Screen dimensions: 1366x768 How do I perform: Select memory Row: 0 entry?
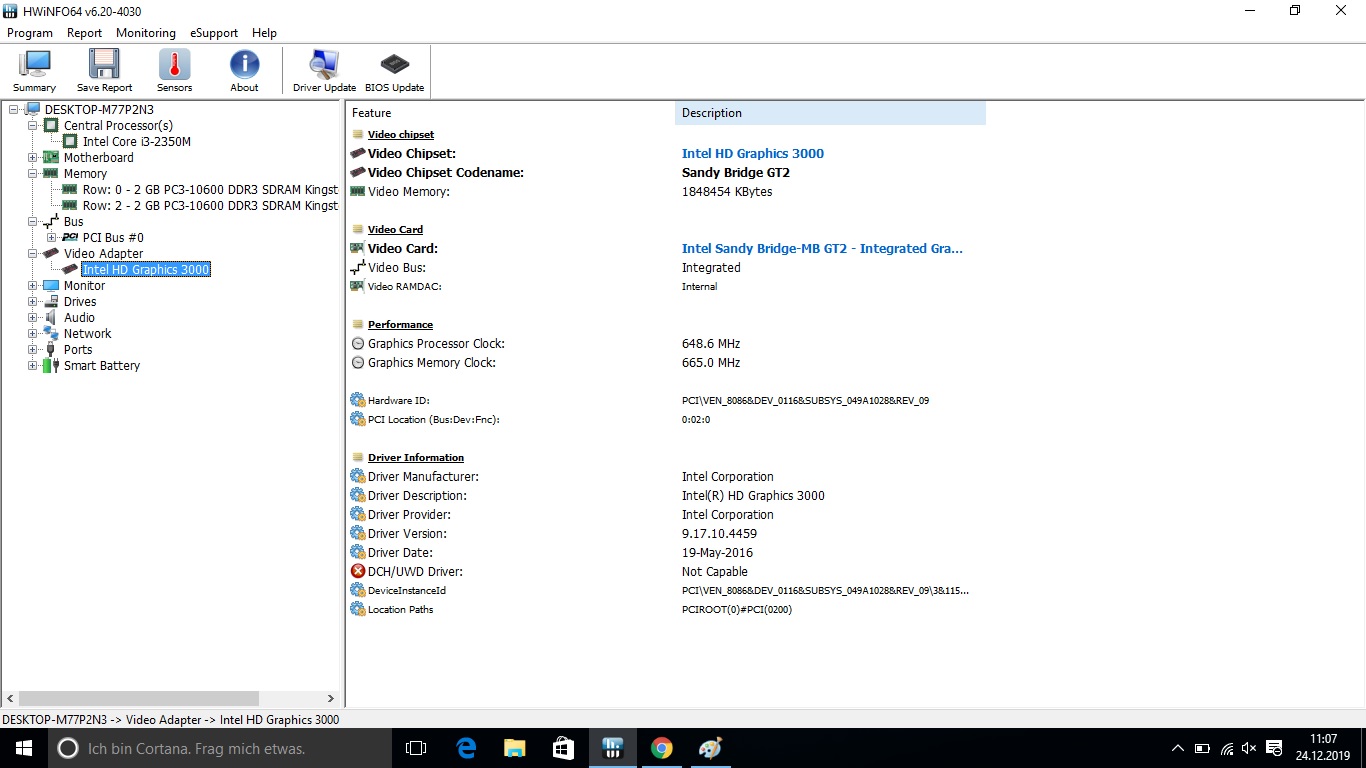[210, 190]
